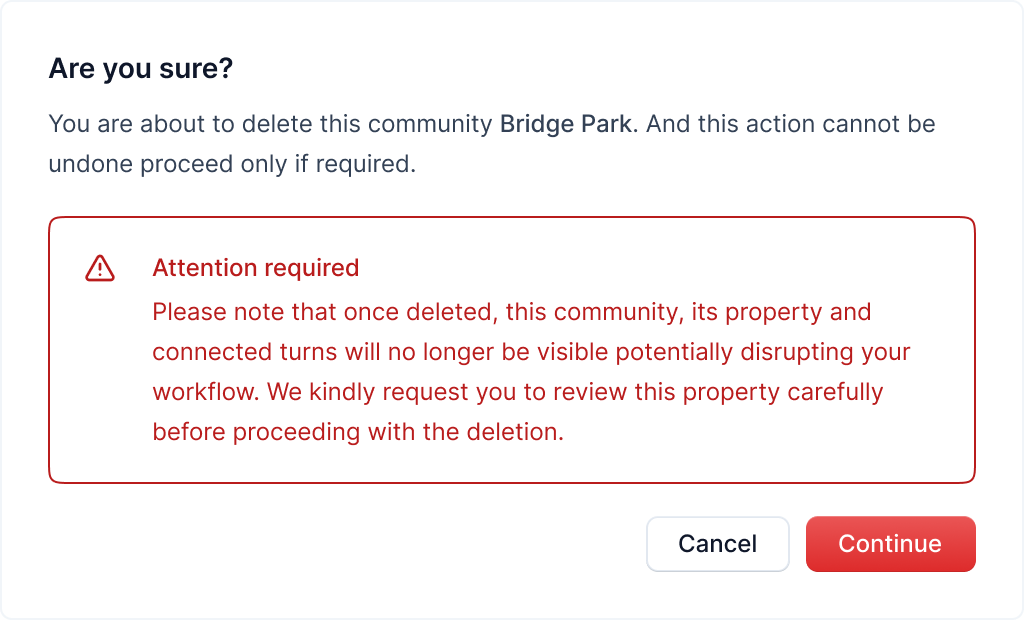Viewport: 1024px width, 620px height.
Task: Confirm deletion with the Continue button
Action: coord(890,544)
